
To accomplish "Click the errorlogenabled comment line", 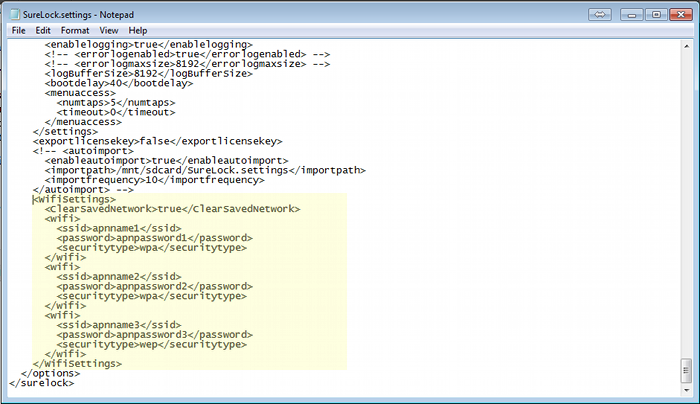I will click(x=188, y=54).
